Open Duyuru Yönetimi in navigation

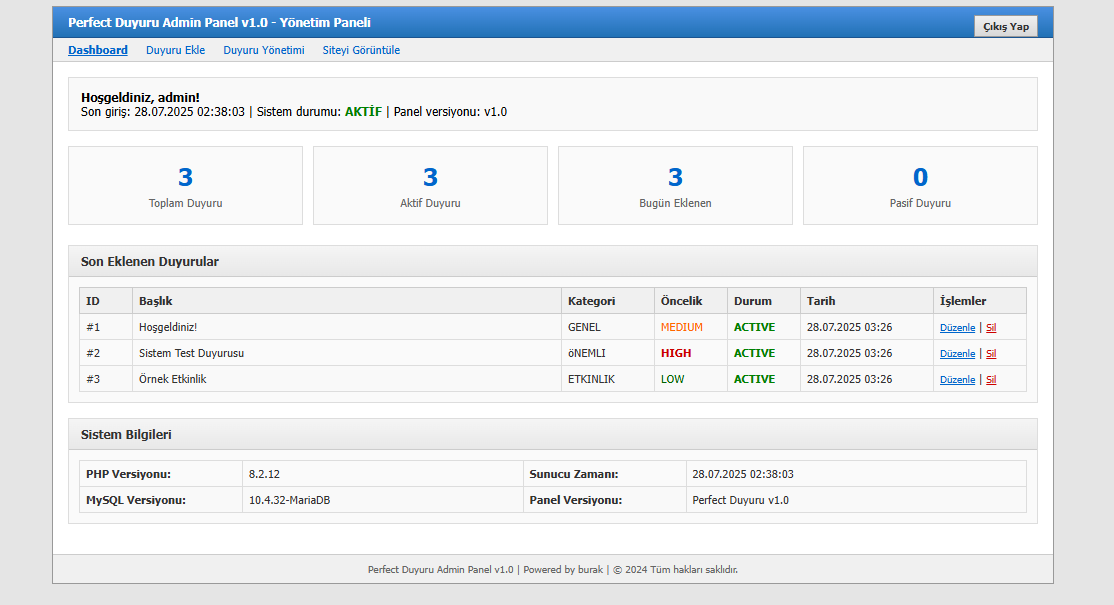tap(263, 50)
